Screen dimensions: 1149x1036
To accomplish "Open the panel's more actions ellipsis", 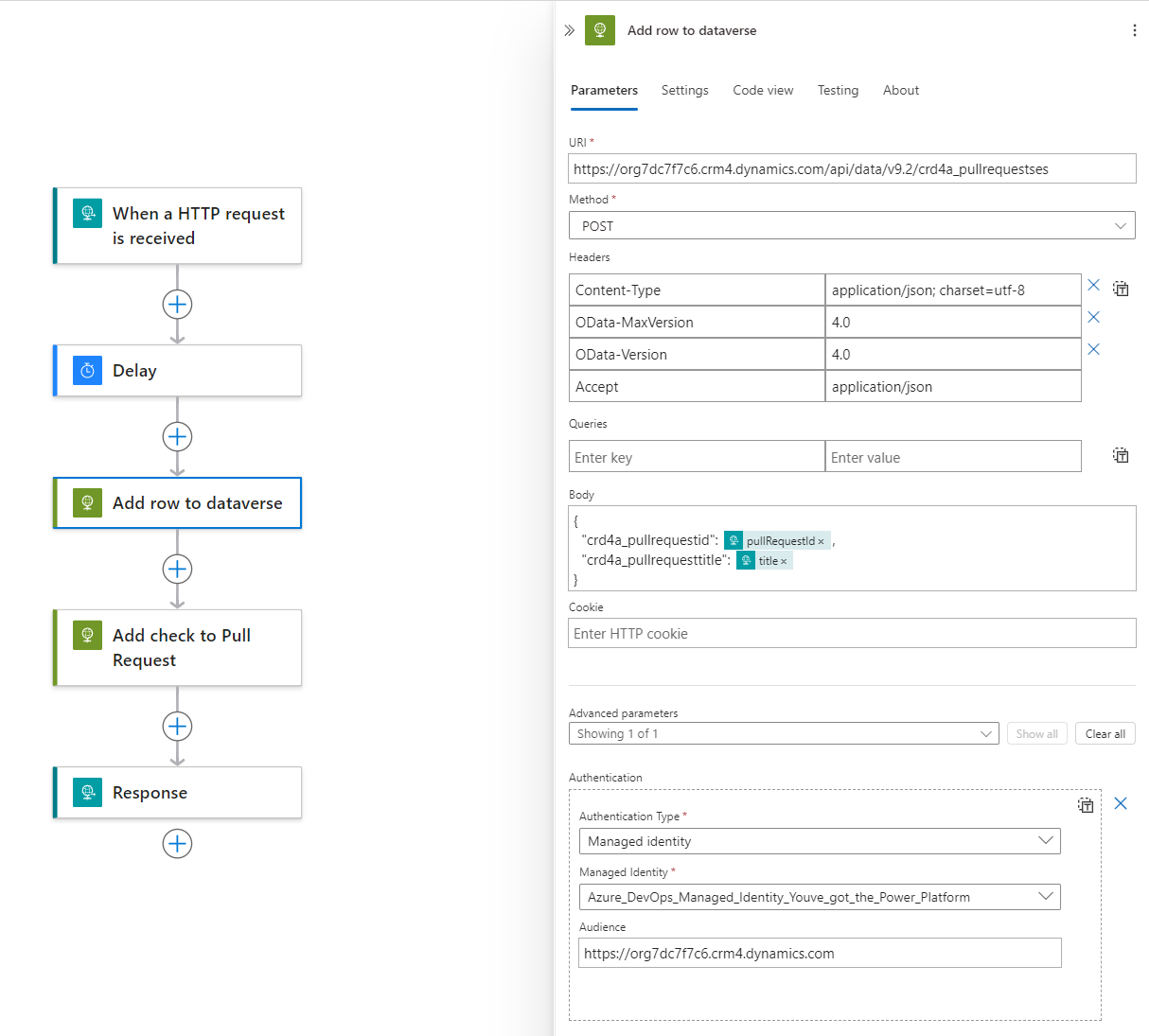I will 1135,30.
